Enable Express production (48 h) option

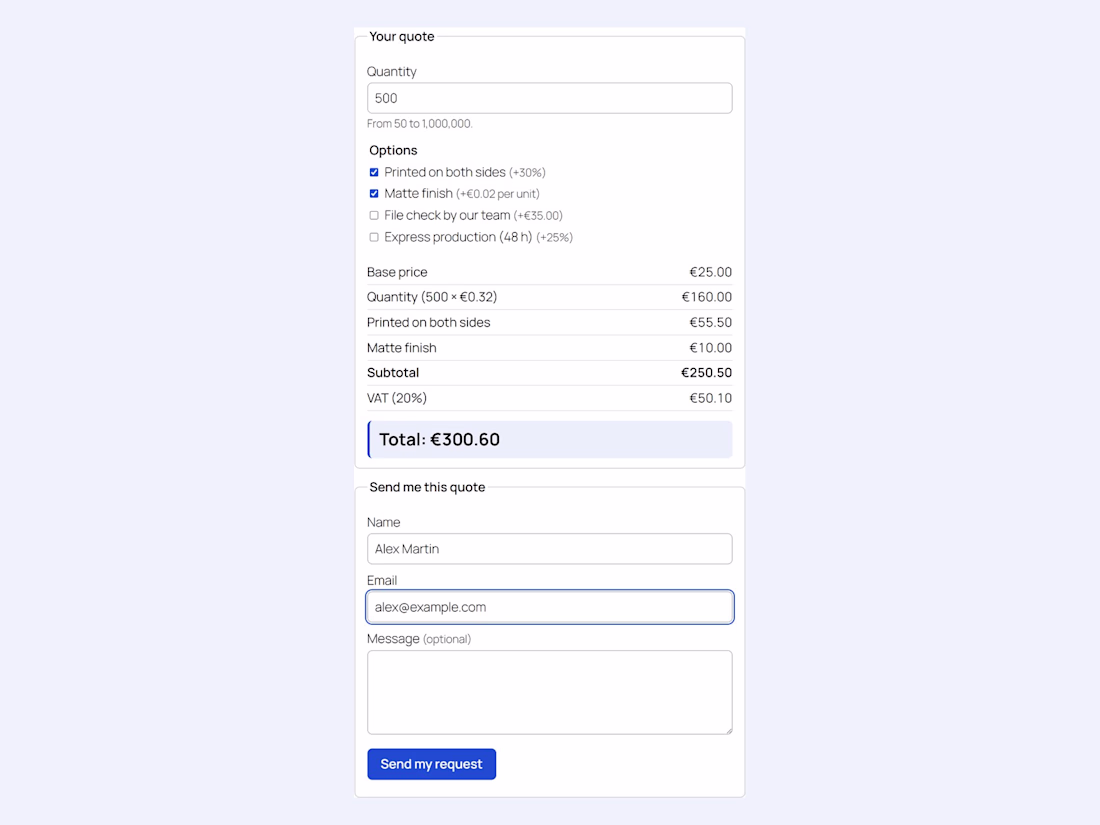[374, 237]
